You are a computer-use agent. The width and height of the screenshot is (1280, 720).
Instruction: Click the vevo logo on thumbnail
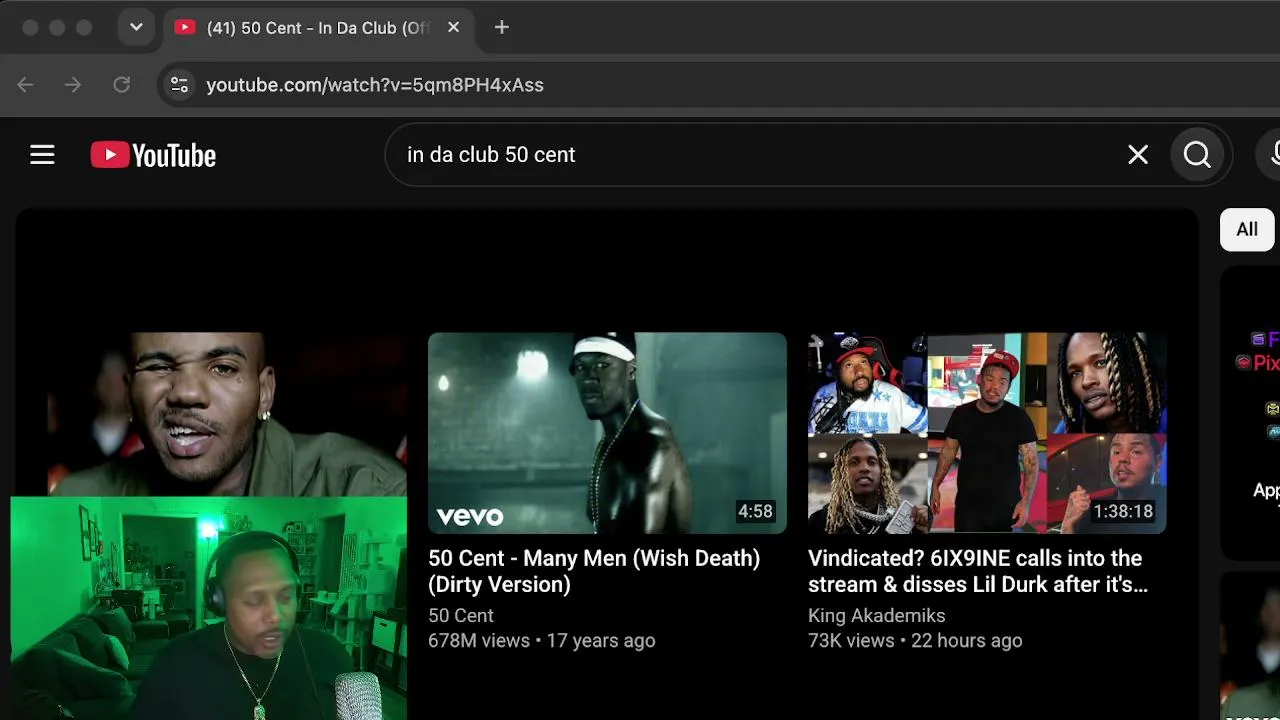pyautogui.click(x=470, y=516)
